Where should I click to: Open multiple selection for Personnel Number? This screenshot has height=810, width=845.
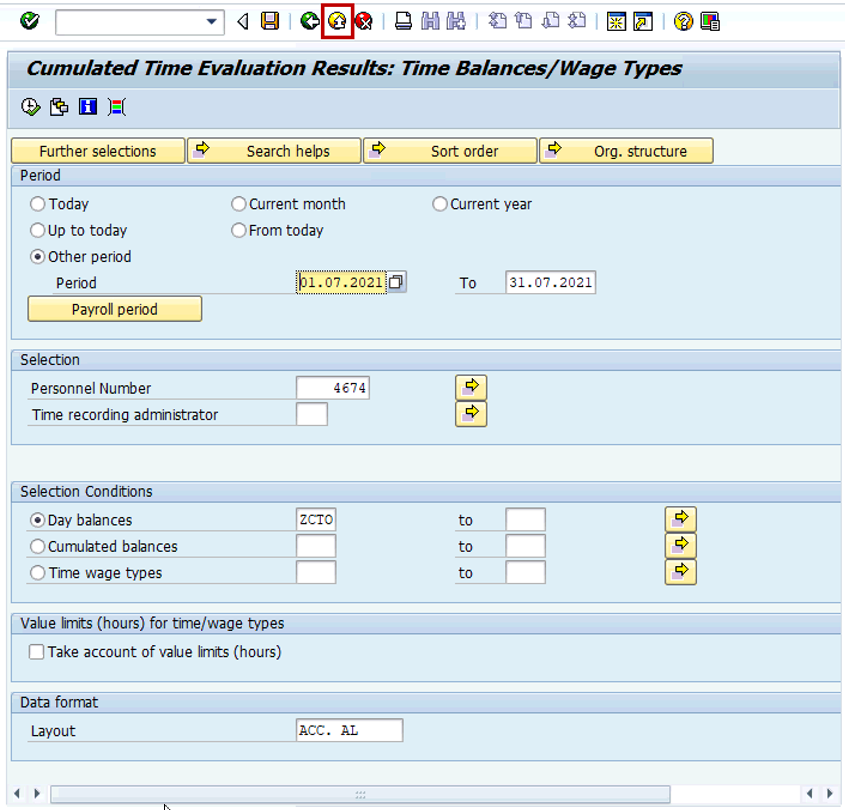pos(471,387)
